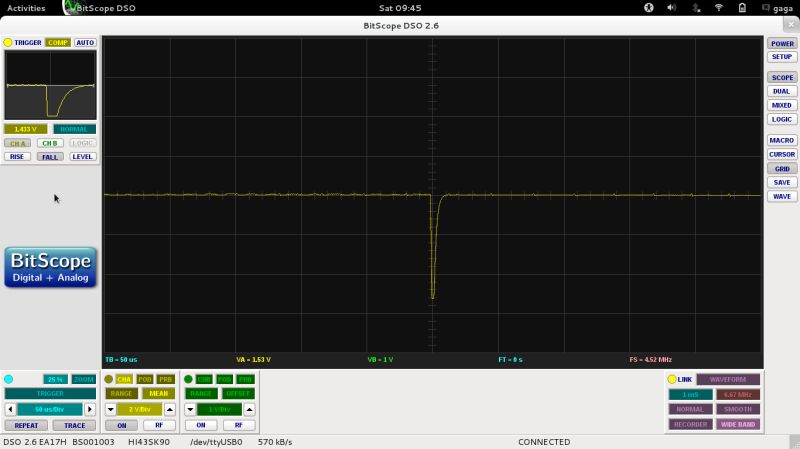
Task: Select LOGIC as trigger source
Action: coord(82,143)
